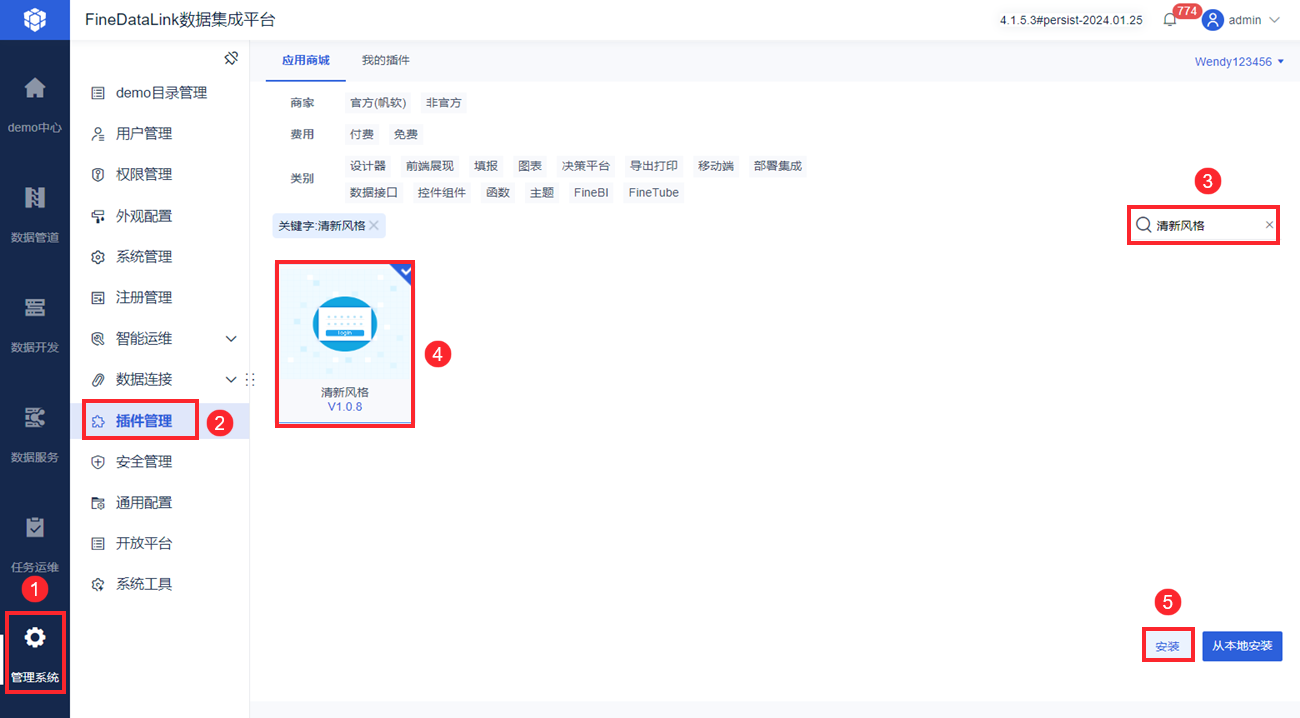Image resolution: width=1300 pixels, height=718 pixels.
Task: Click the admin user avatar
Action: click(1213, 20)
